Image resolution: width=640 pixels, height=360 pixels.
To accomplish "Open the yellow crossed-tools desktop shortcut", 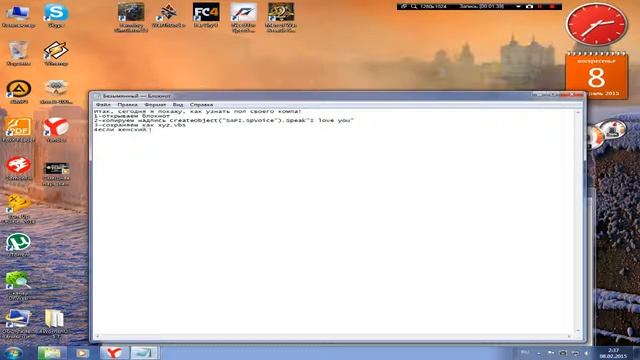I will (x=18, y=209).
